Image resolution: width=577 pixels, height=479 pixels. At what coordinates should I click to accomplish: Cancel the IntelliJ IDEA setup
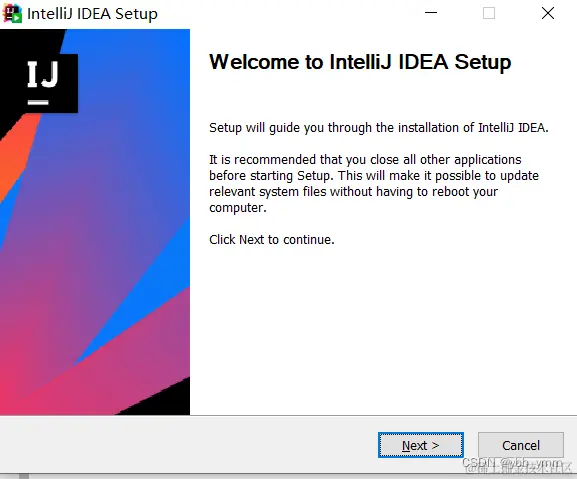coord(521,445)
